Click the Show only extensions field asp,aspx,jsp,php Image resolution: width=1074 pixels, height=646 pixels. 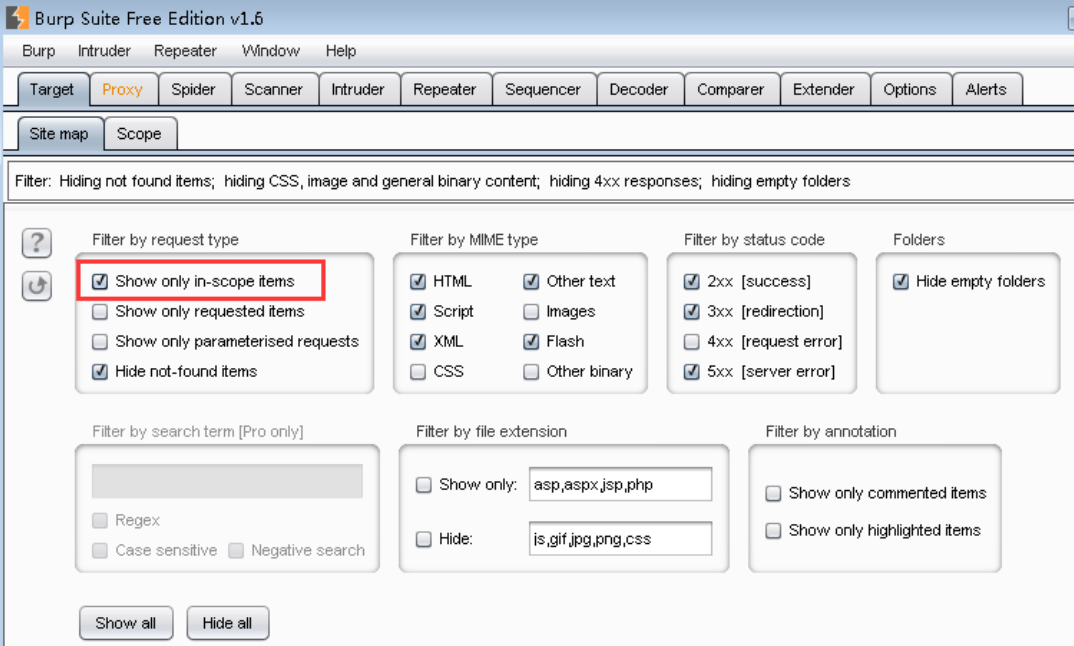pyautogui.click(x=620, y=485)
